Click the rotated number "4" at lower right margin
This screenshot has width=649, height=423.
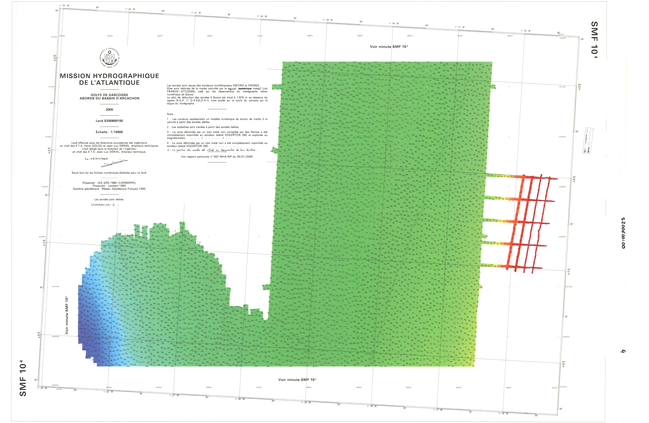click(x=622, y=350)
